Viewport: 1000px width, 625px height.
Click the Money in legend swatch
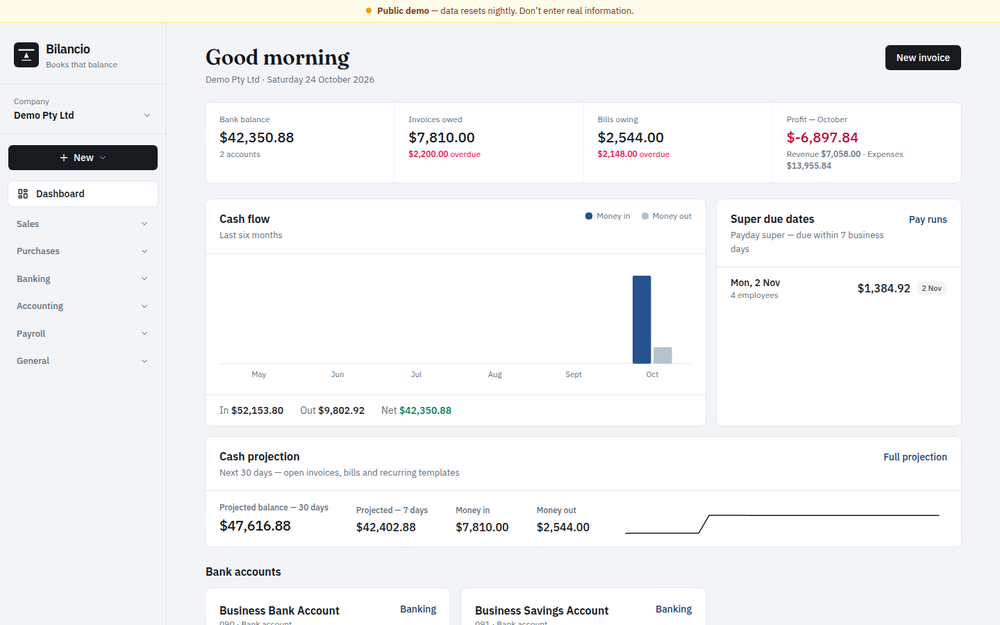tap(589, 216)
